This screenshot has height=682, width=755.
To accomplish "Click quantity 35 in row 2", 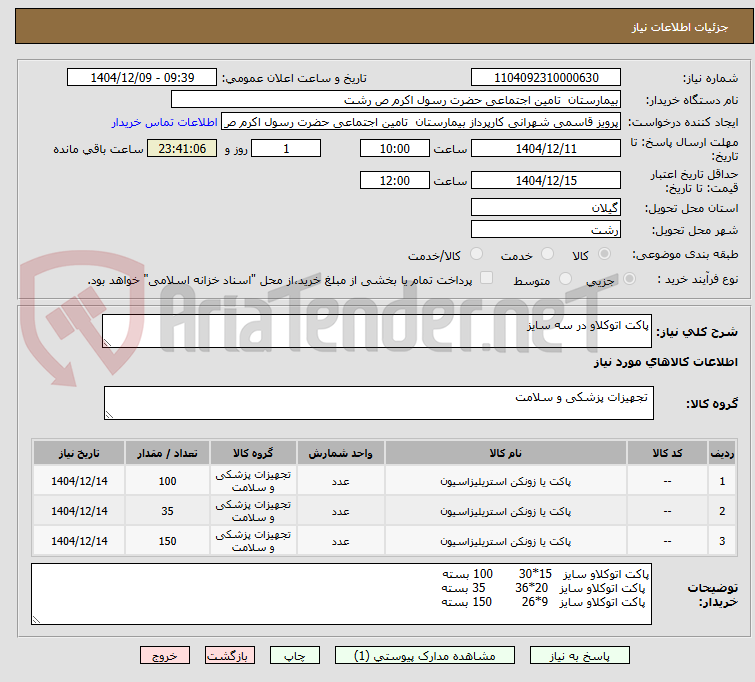I will click(167, 511).
